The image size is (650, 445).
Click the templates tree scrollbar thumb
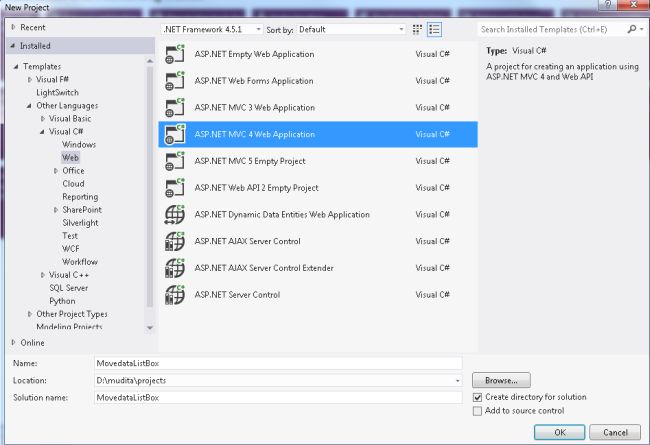(x=150, y=187)
